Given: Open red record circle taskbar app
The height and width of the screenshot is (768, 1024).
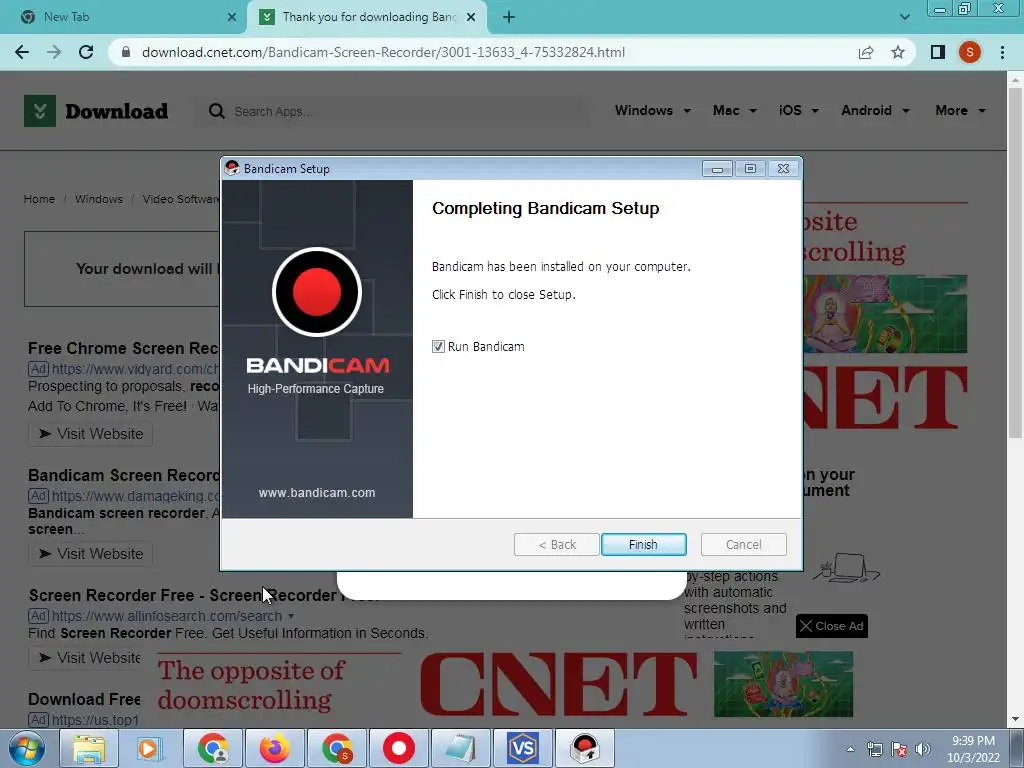Looking at the screenshot, I should tap(399, 748).
